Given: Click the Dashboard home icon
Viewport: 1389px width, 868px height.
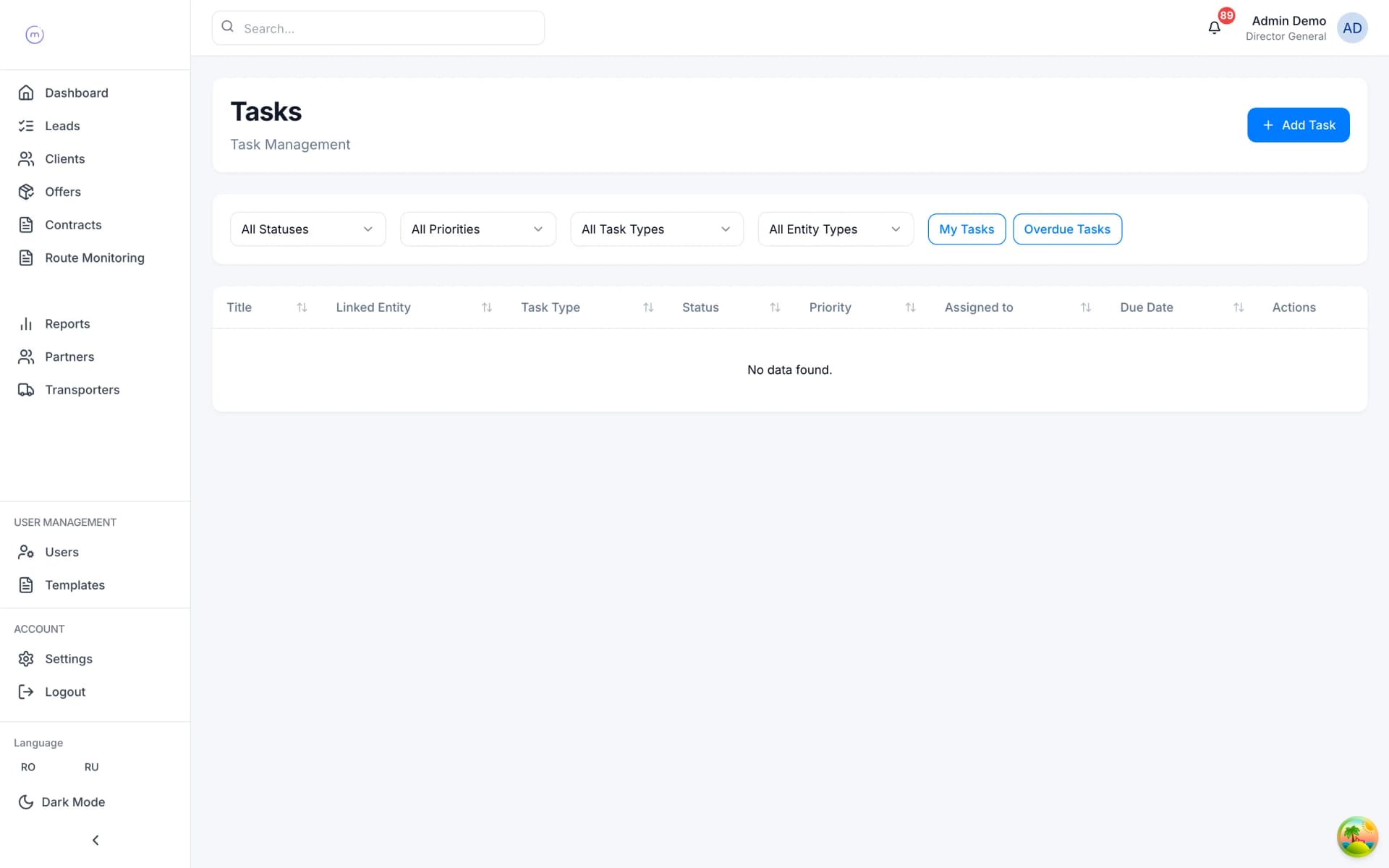Looking at the screenshot, I should coord(26,93).
